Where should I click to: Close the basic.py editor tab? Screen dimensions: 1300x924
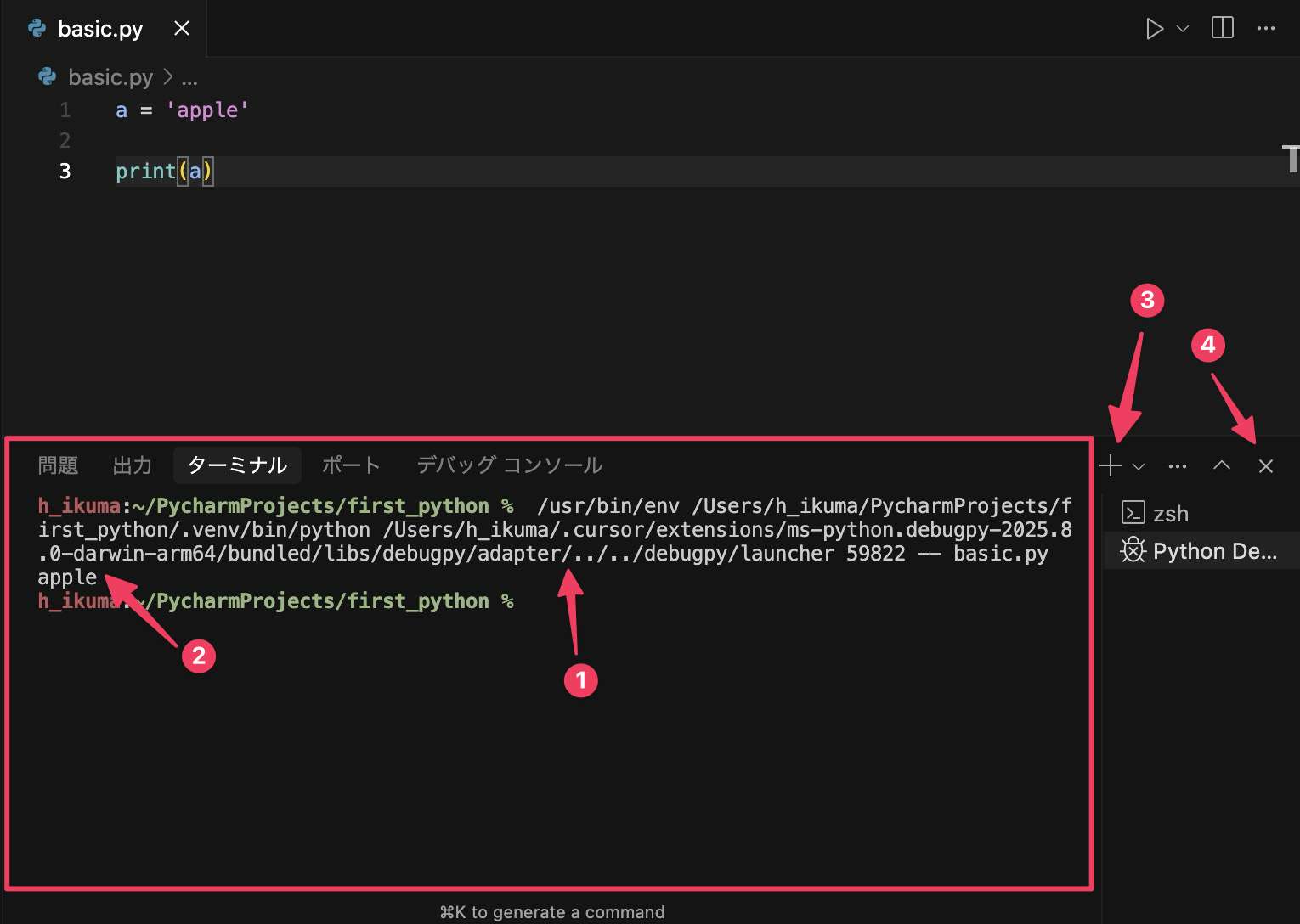tap(181, 29)
